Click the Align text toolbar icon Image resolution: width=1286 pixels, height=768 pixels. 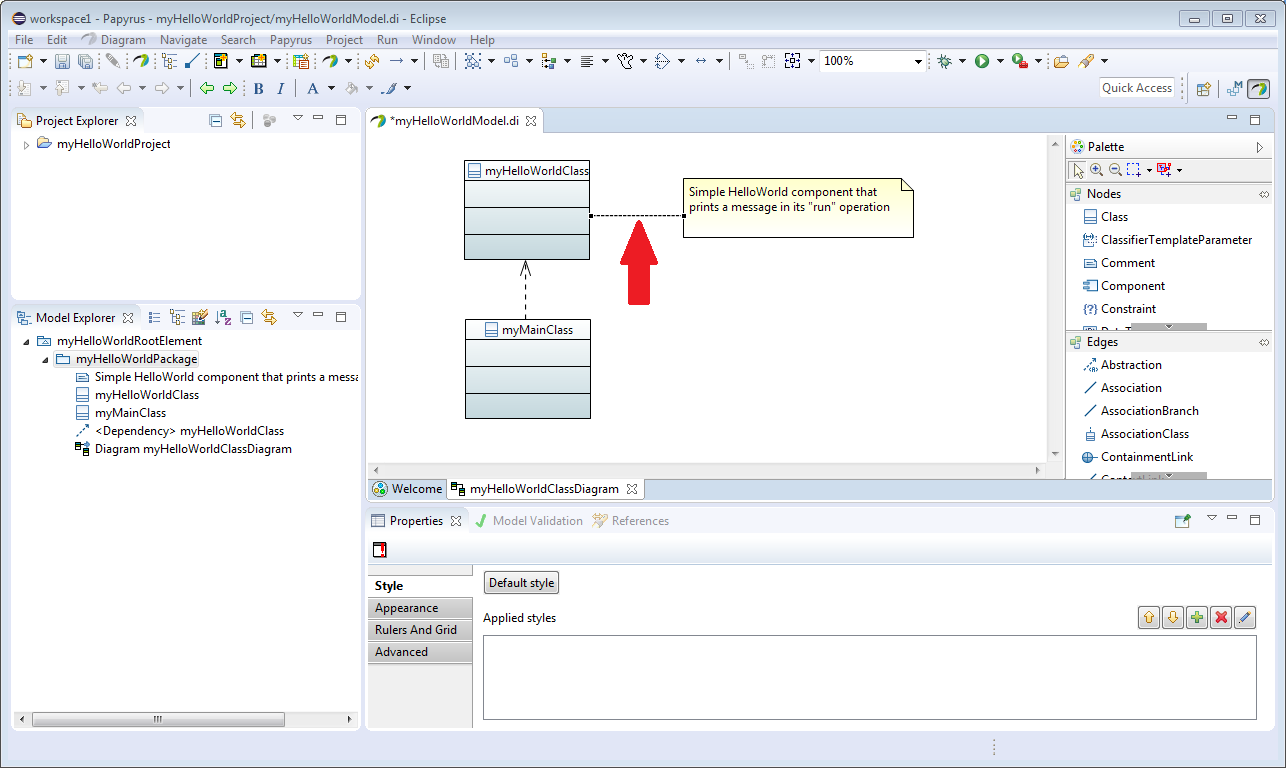[x=587, y=61]
